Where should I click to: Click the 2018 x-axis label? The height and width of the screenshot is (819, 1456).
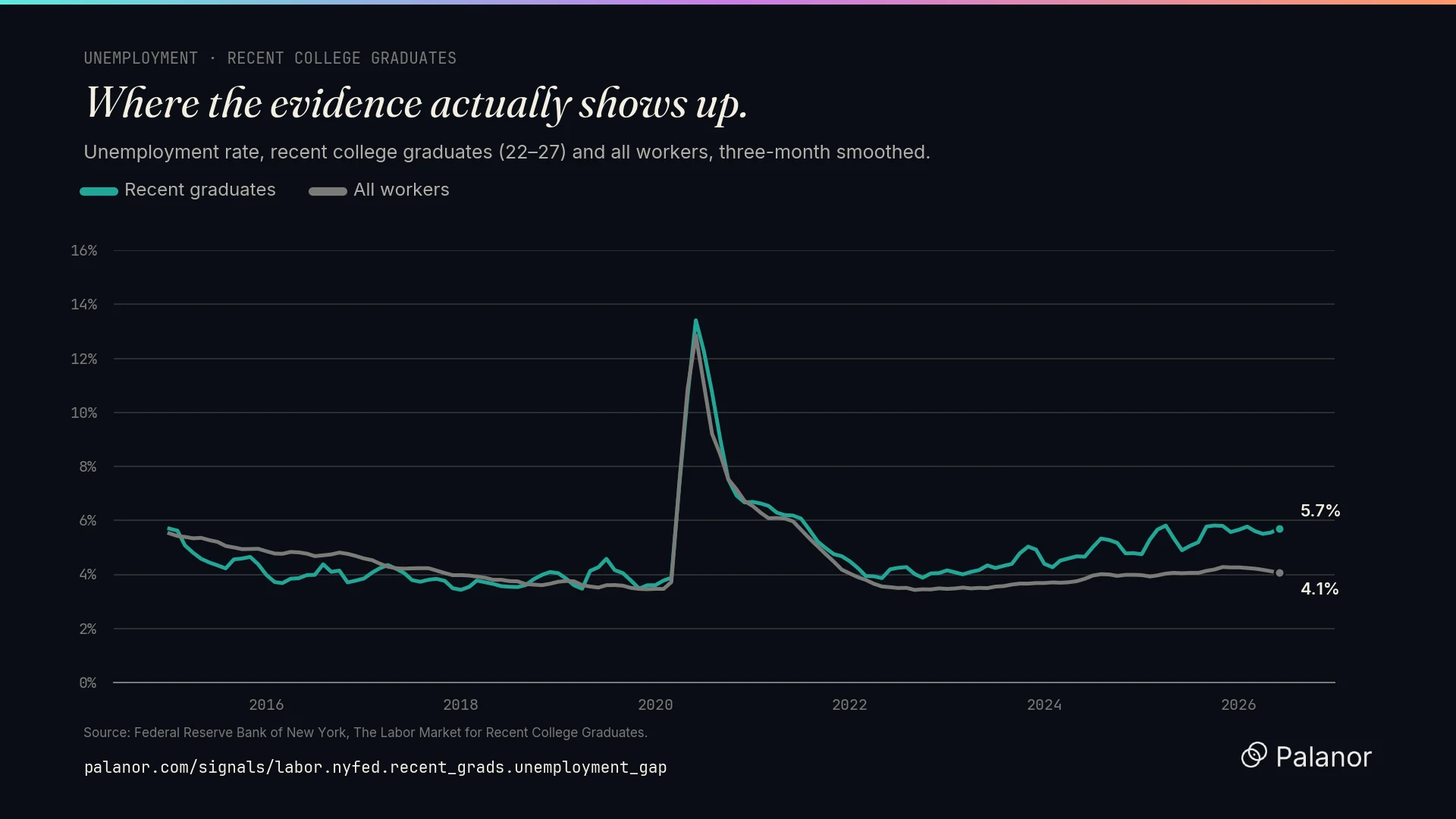tap(460, 705)
